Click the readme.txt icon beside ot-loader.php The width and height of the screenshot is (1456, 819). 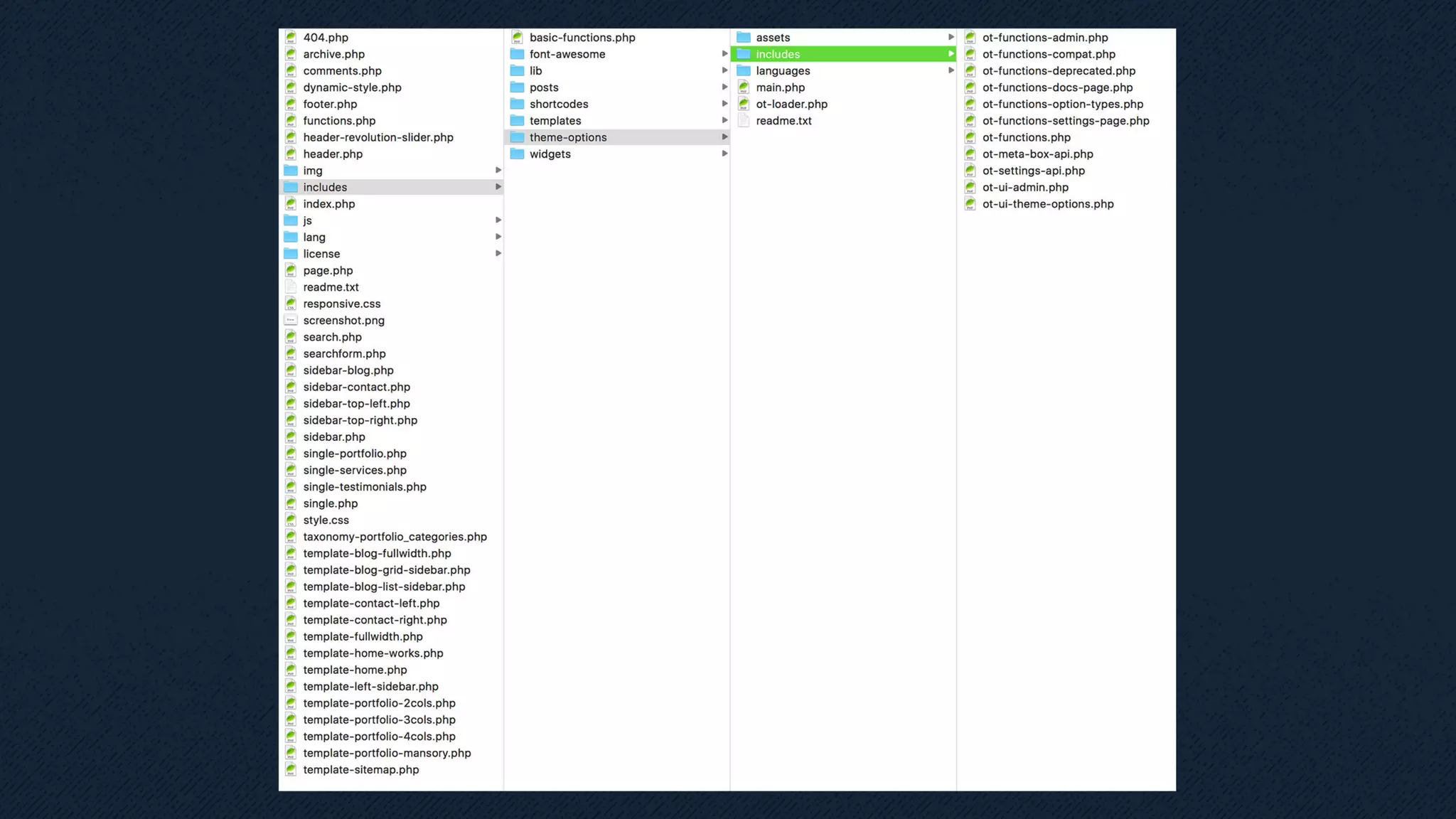(744, 121)
